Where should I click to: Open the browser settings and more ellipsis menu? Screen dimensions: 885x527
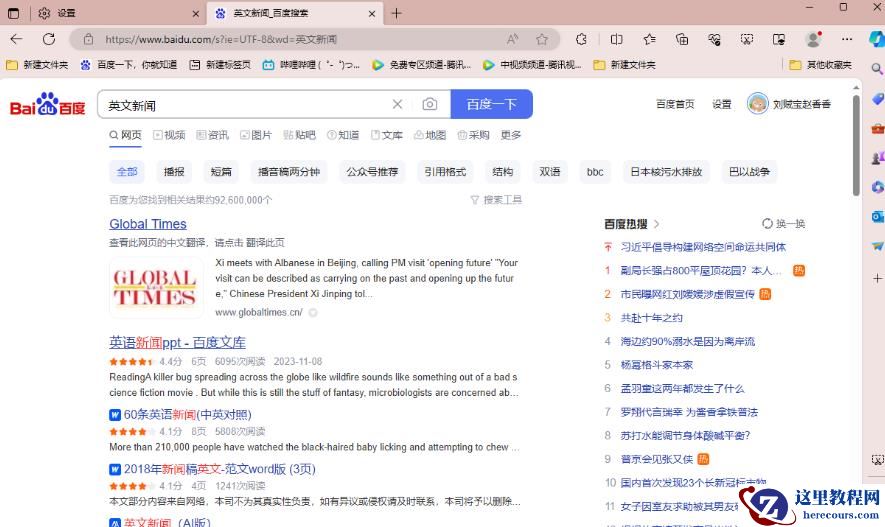pyautogui.click(x=847, y=39)
